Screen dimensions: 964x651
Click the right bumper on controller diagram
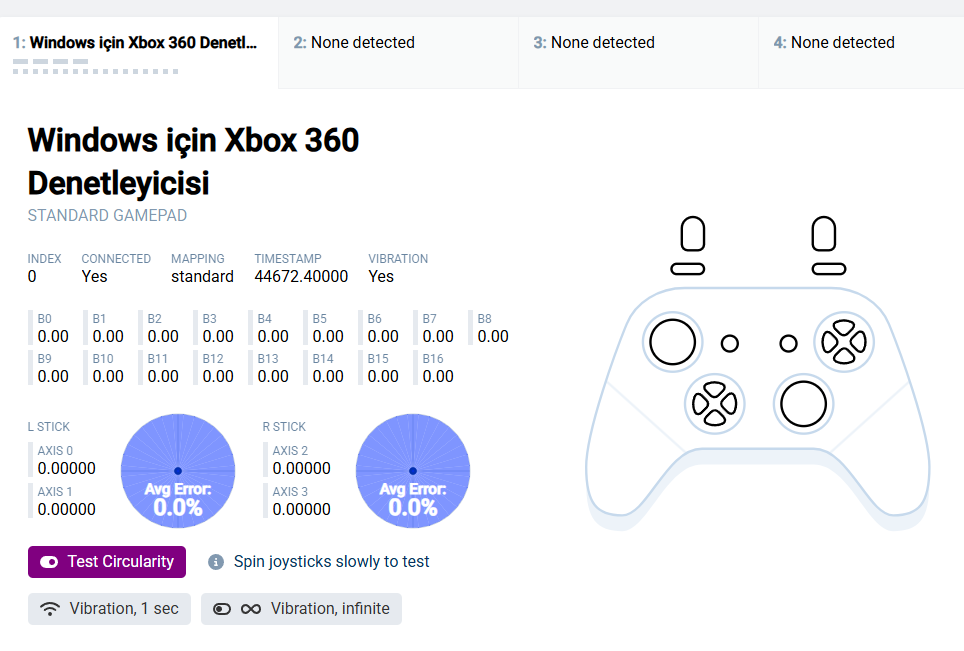829,269
